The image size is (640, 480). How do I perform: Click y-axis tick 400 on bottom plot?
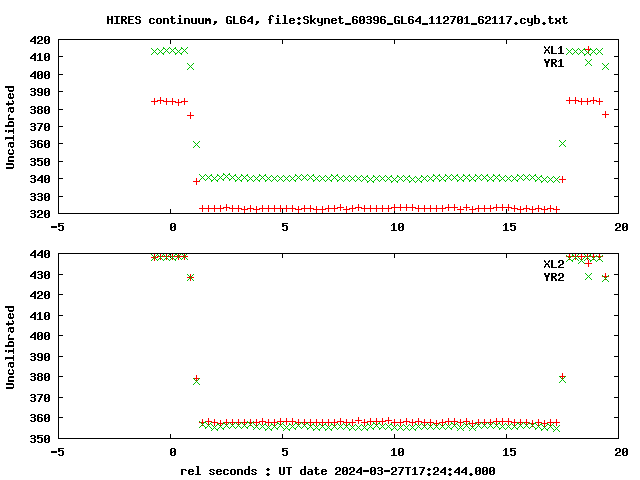[40, 336]
